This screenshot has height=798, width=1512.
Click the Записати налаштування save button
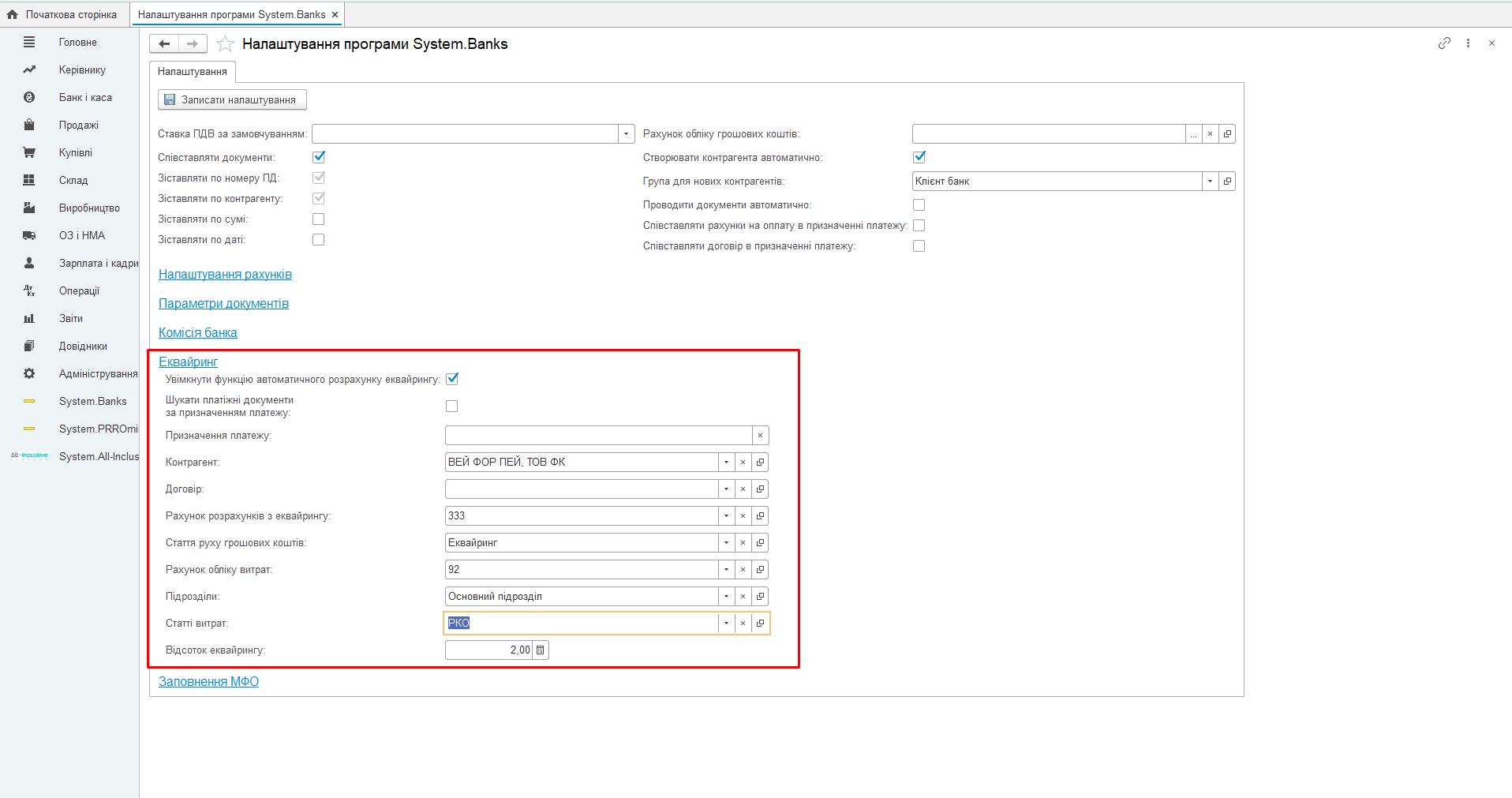[232, 100]
